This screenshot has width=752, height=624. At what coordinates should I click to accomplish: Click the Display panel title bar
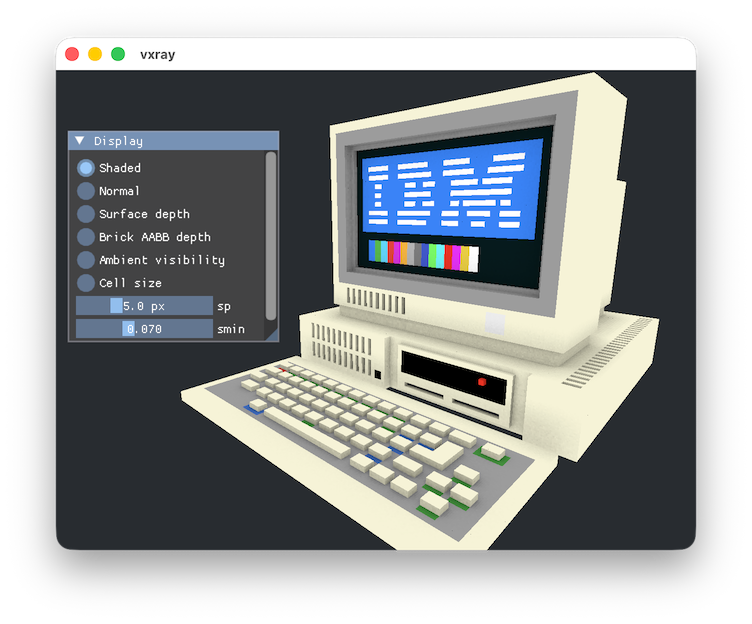click(x=174, y=141)
